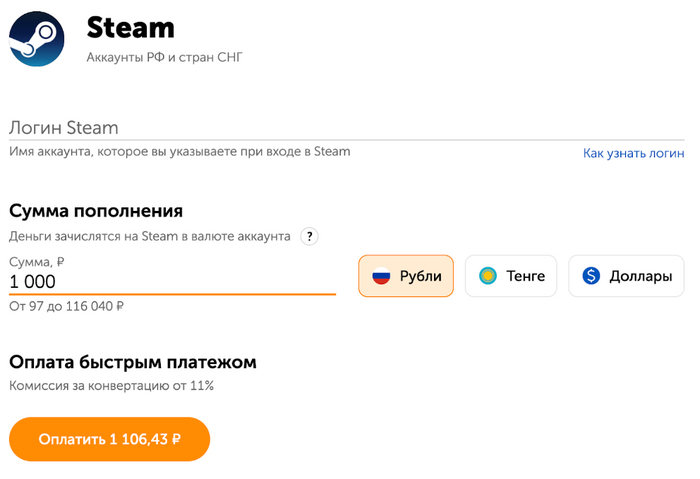Open the Как узнать логин link

pyautogui.click(x=634, y=153)
